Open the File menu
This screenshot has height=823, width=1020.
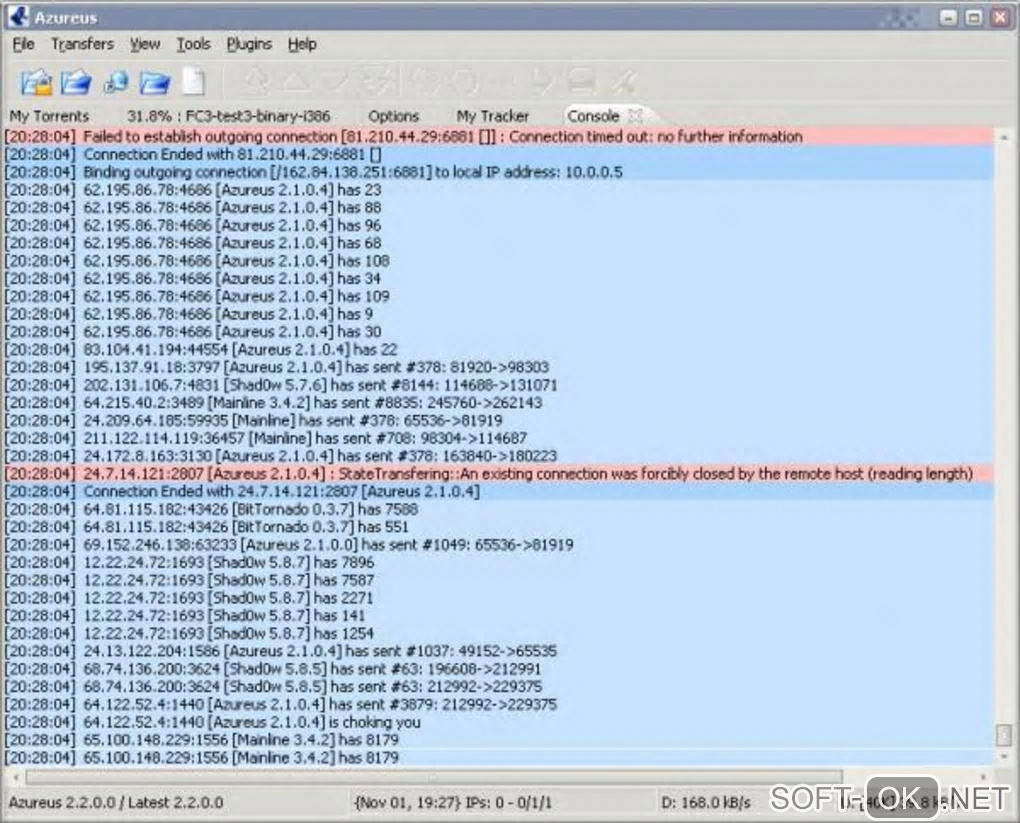(x=23, y=44)
